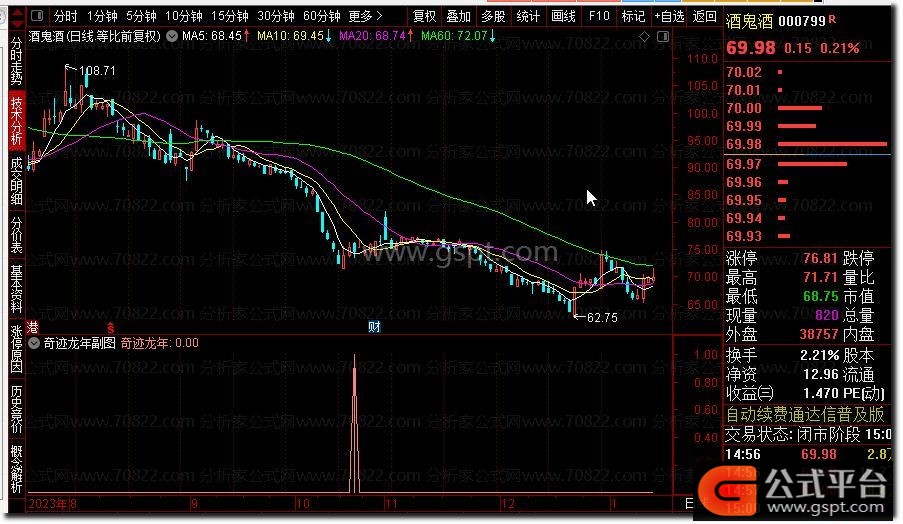
Task: Switch to the 10分钟 chart period
Action: [x=184, y=16]
